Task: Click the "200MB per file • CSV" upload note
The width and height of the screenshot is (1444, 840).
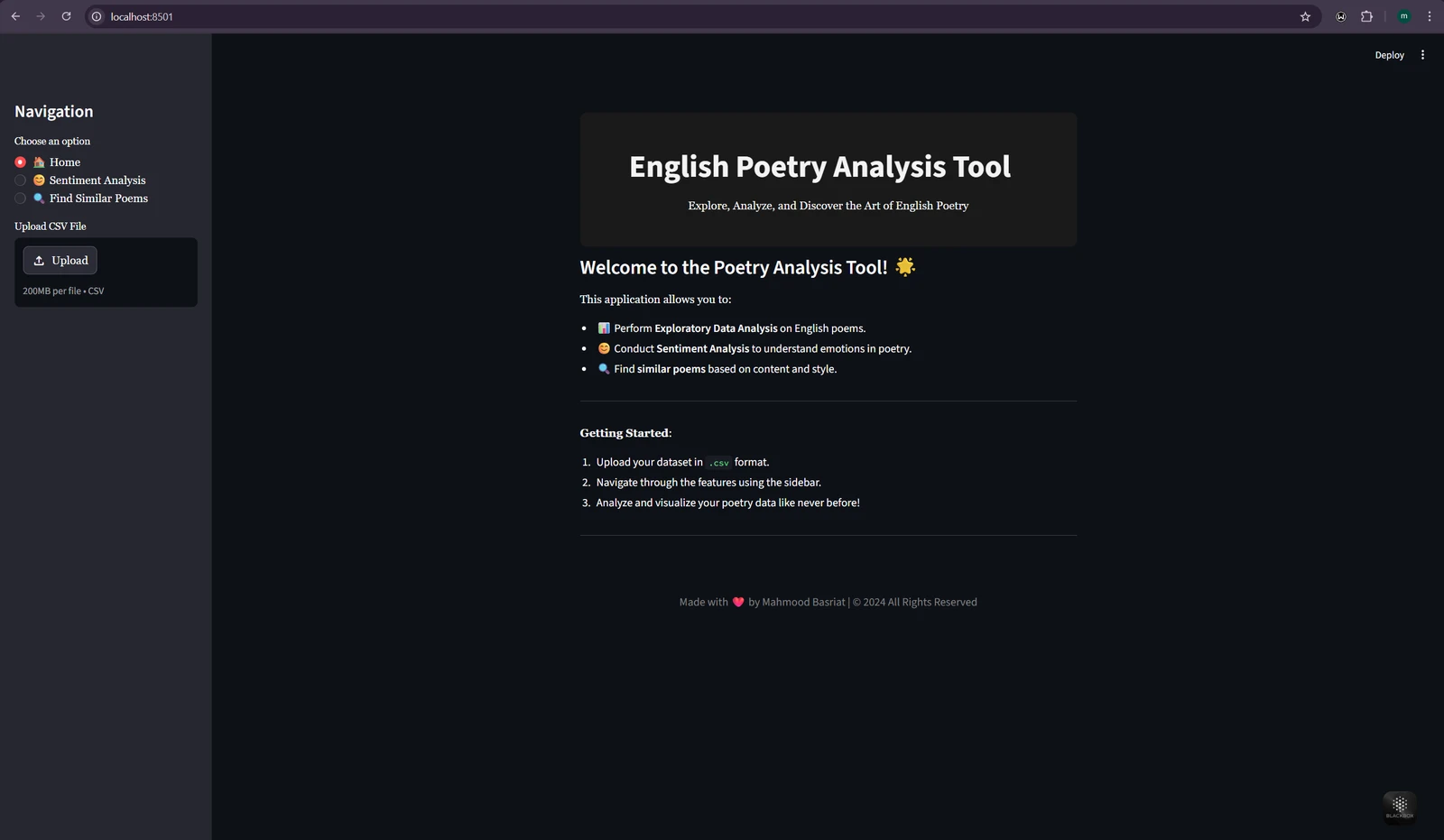Action: point(63,291)
